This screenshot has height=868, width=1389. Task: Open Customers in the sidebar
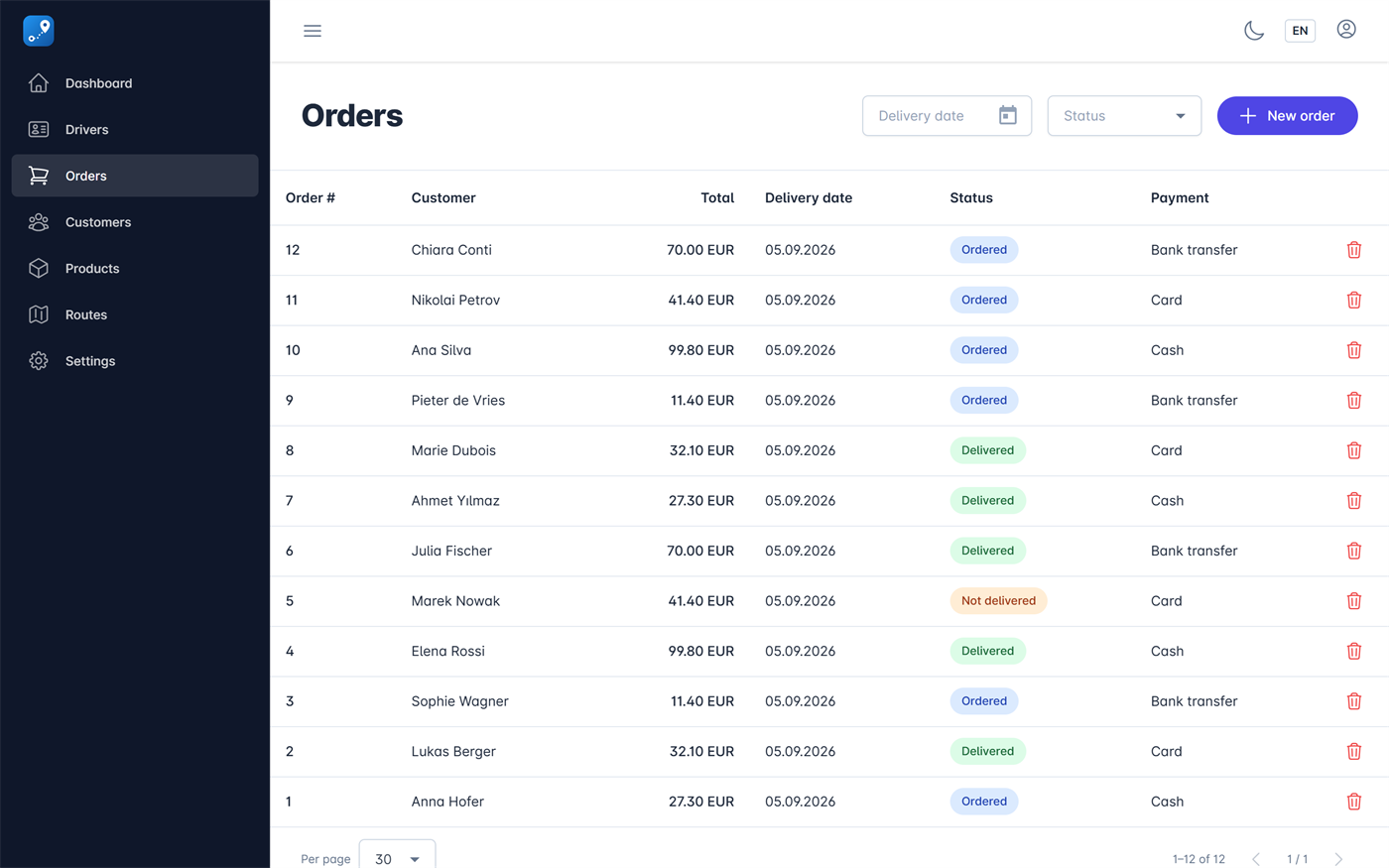[x=135, y=222]
